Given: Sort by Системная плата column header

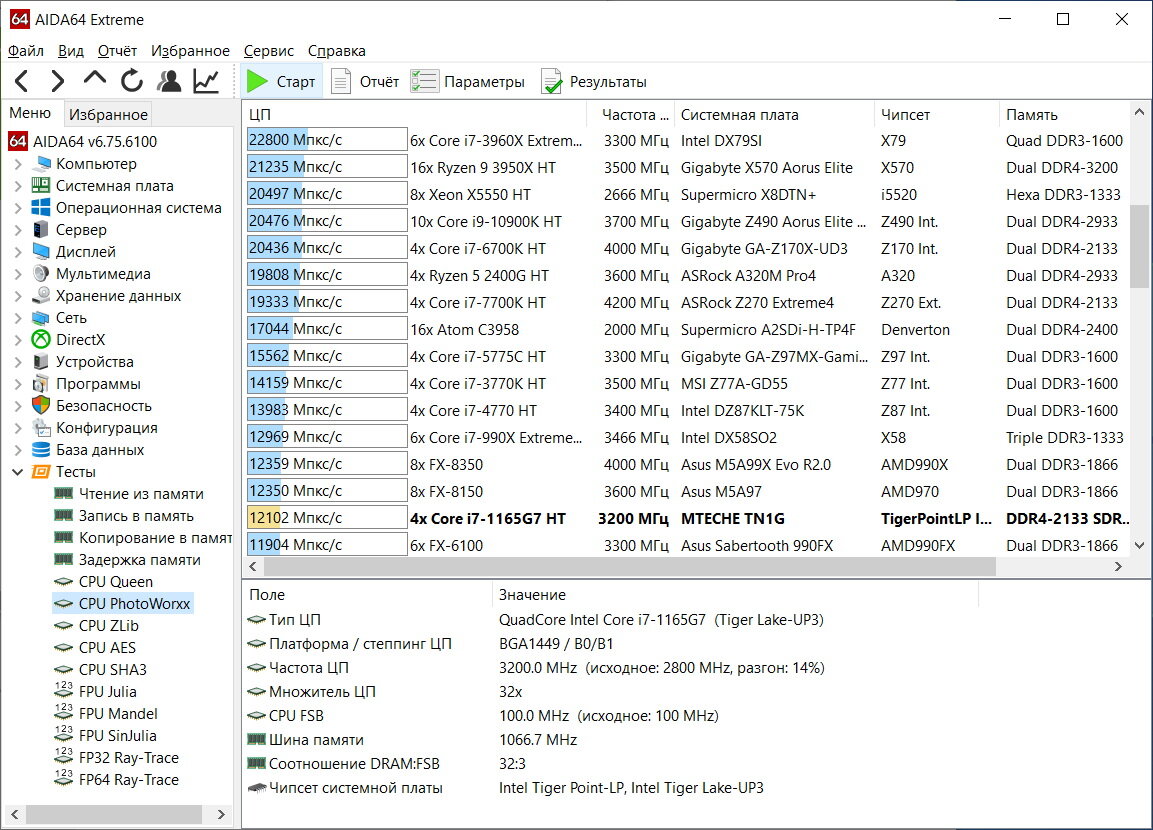Looking at the screenshot, I should [x=774, y=115].
